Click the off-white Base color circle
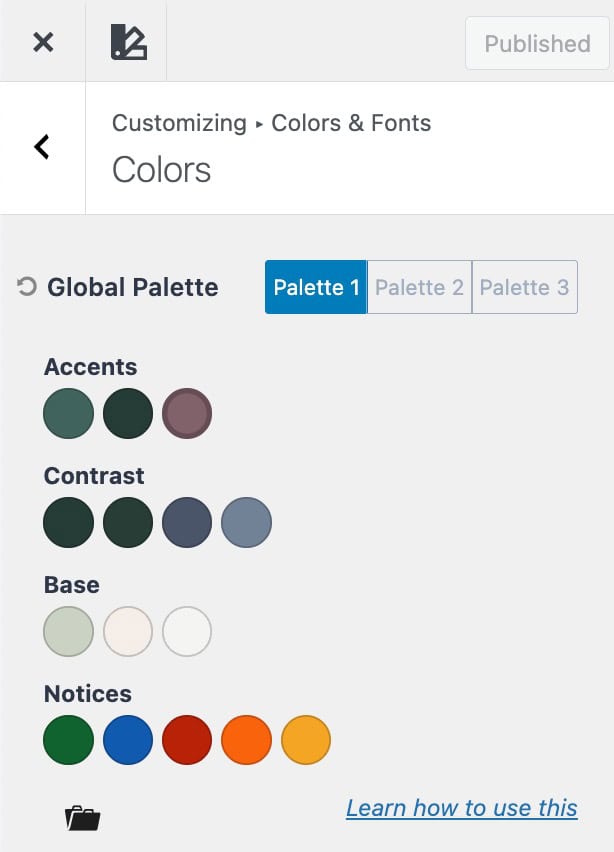This screenshot has width=614, height=852. 128,631
